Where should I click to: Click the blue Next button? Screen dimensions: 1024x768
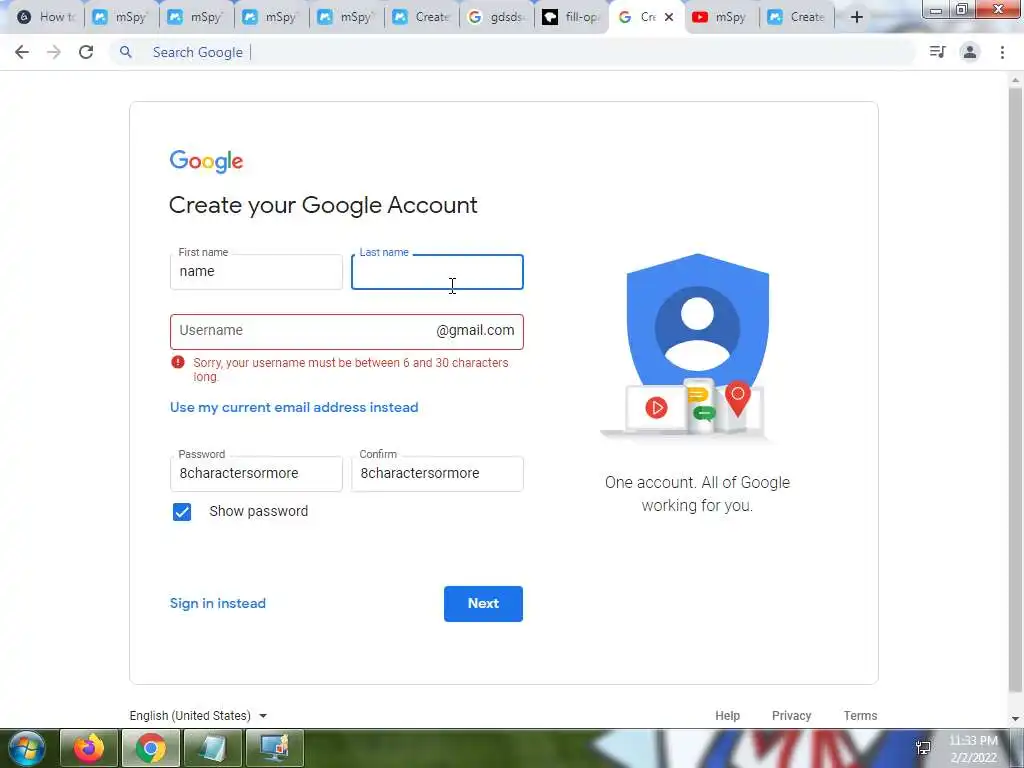tap(483, 603)
